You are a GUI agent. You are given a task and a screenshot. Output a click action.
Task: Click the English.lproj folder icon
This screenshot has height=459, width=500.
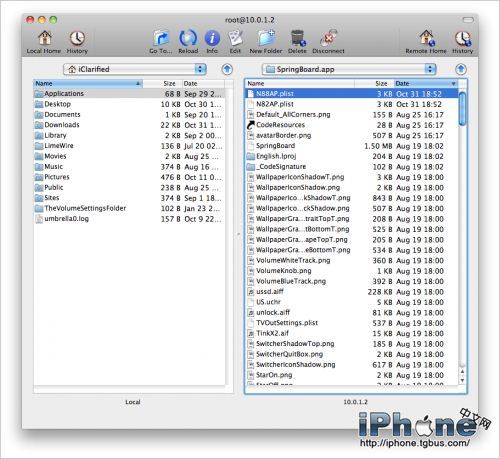[x=251, y=156]
